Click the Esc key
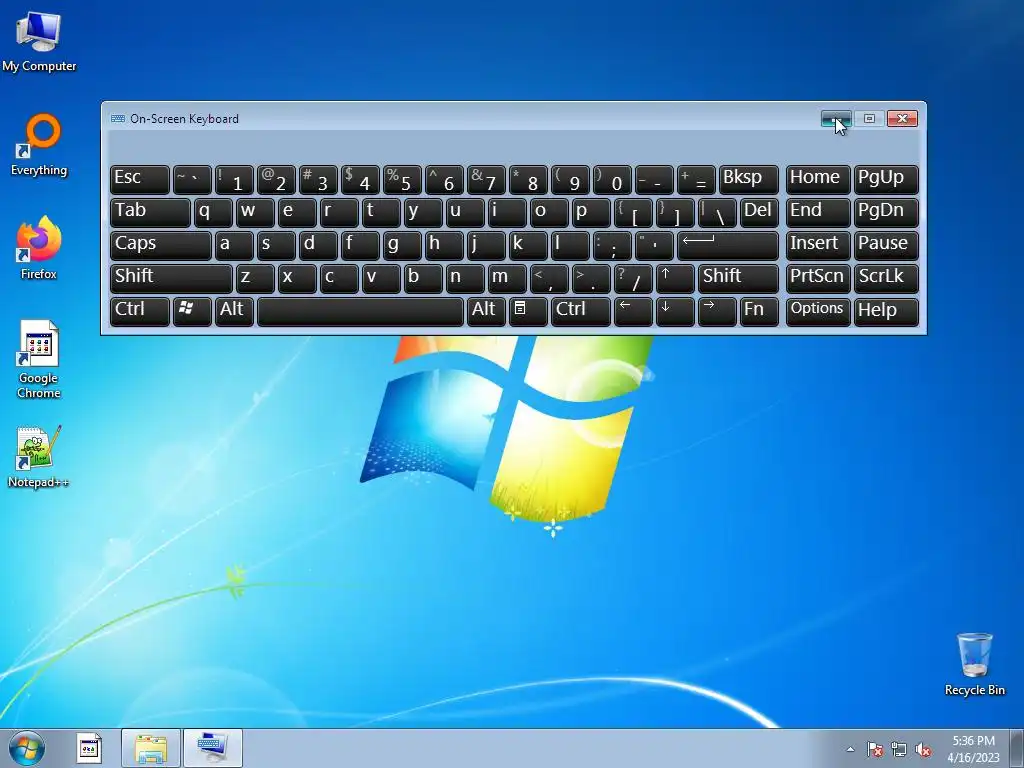 click(140, 179)
